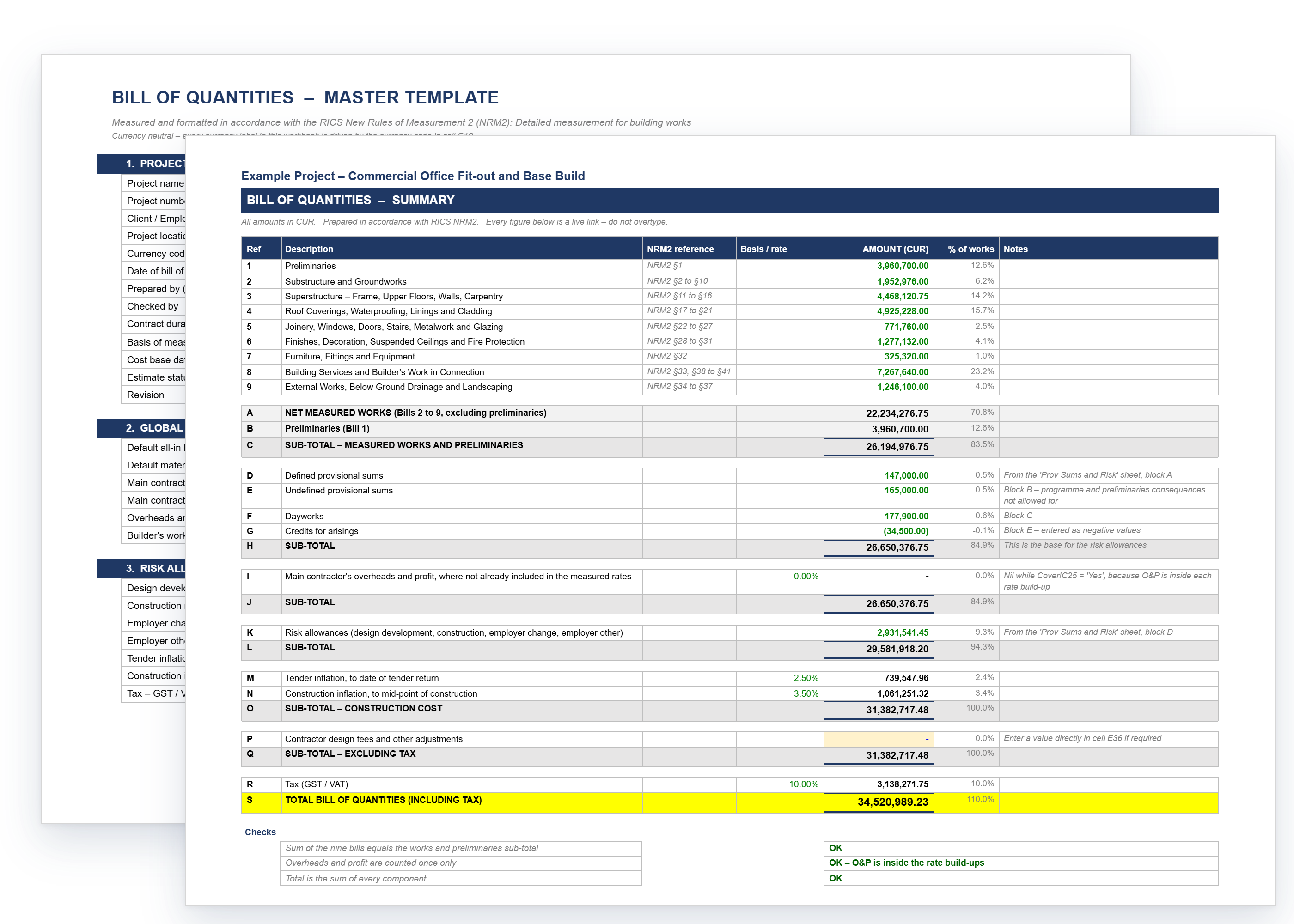Image resolution: width=1294 pixels, height=924 pixels.
Task: Click the 'Basis / rate' column header
Action: [780, 249]
